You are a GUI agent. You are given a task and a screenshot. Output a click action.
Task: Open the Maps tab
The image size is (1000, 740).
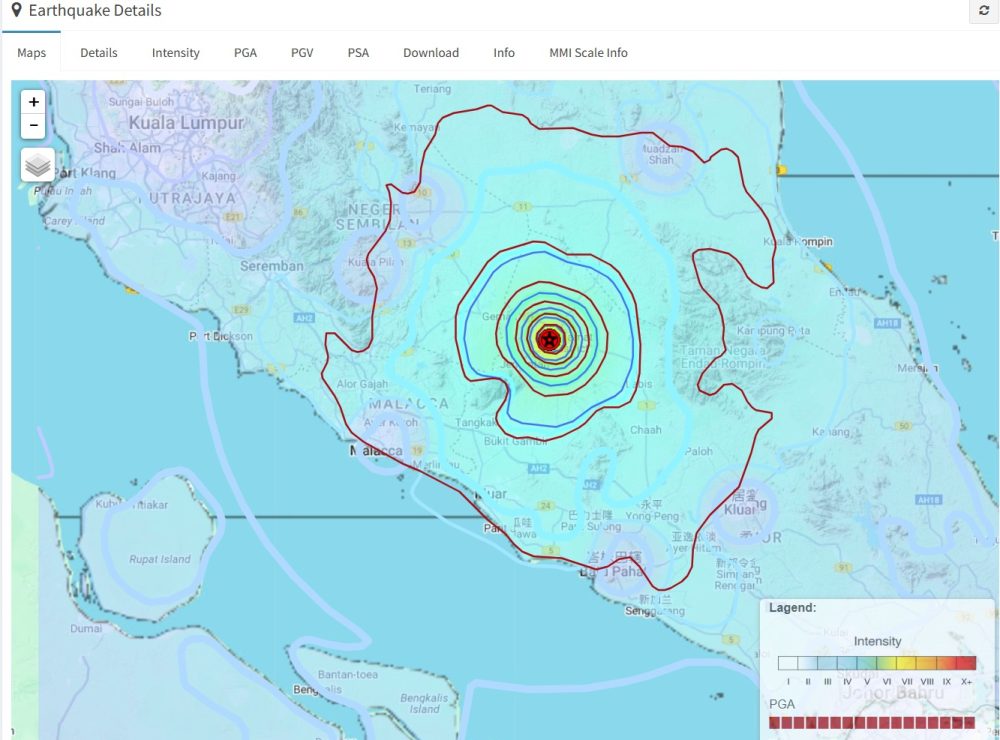pyautogui.click(x=31, y=53)
